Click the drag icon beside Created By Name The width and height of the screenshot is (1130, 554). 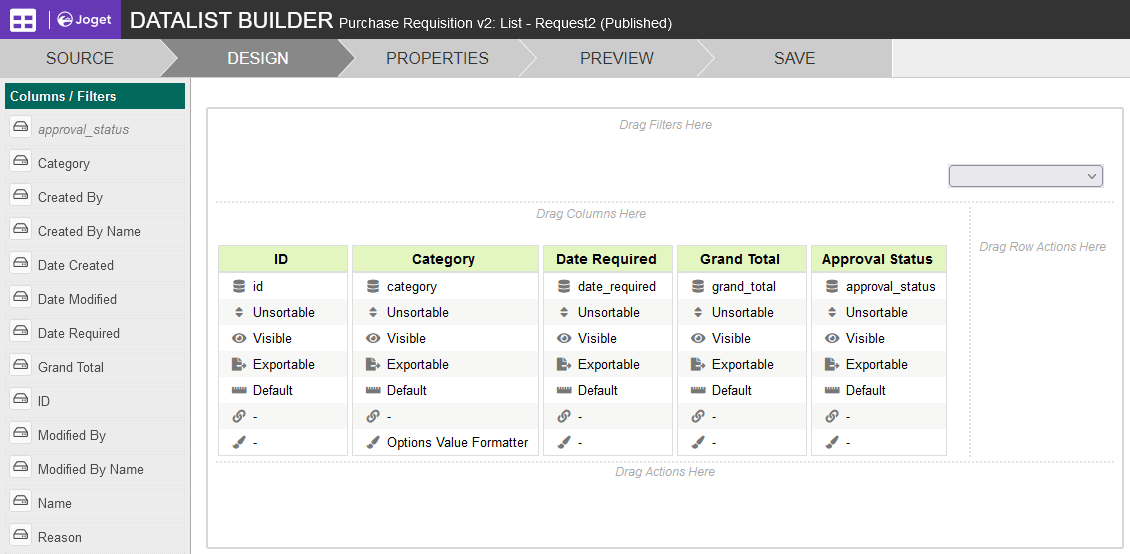(21, 229)
